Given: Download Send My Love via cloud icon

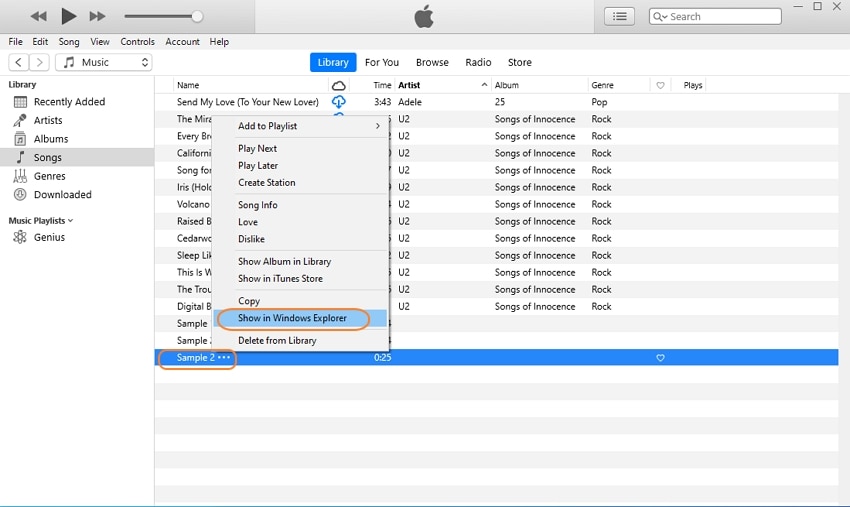Looking at the screenshot, I should pos(339,101).
